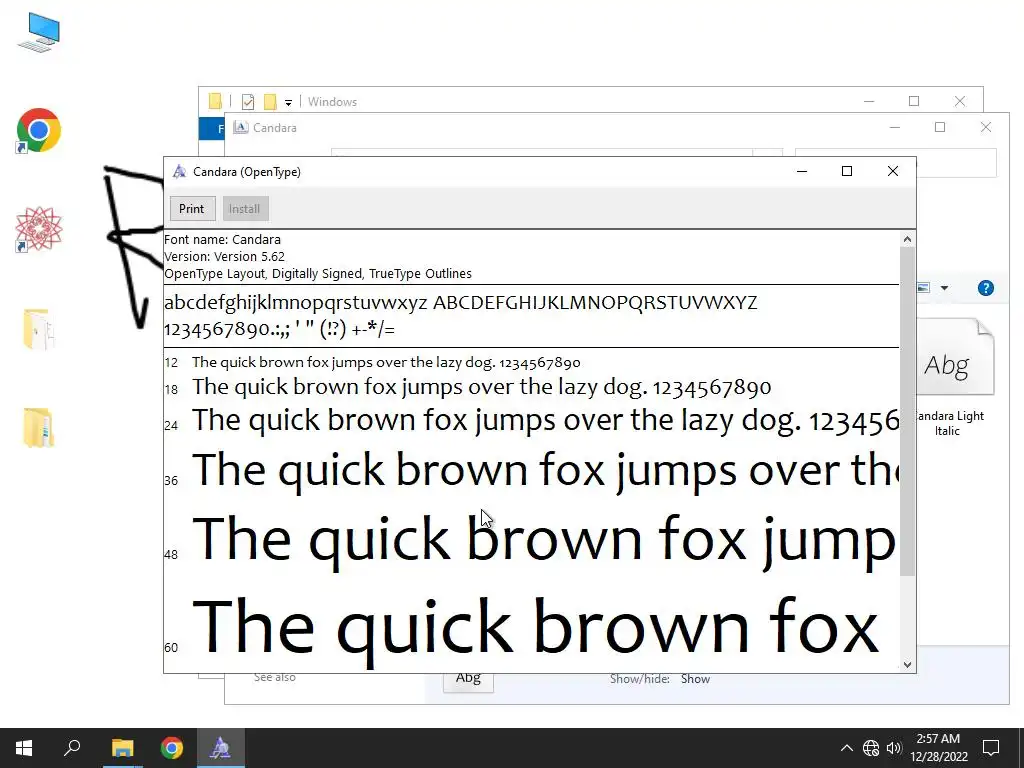Click the New folder quick-access icon in Windows explorer
The image size is (1024, 768).
pyautogui.click(x=270, y=102)
